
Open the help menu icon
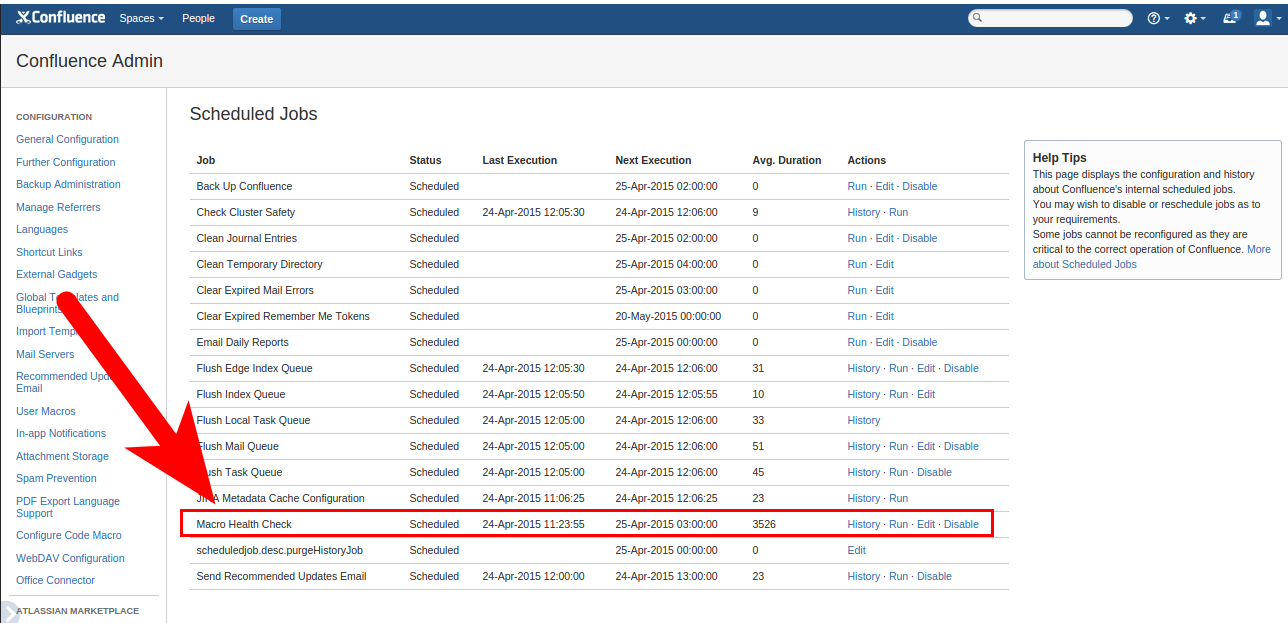pos(1157,18)
